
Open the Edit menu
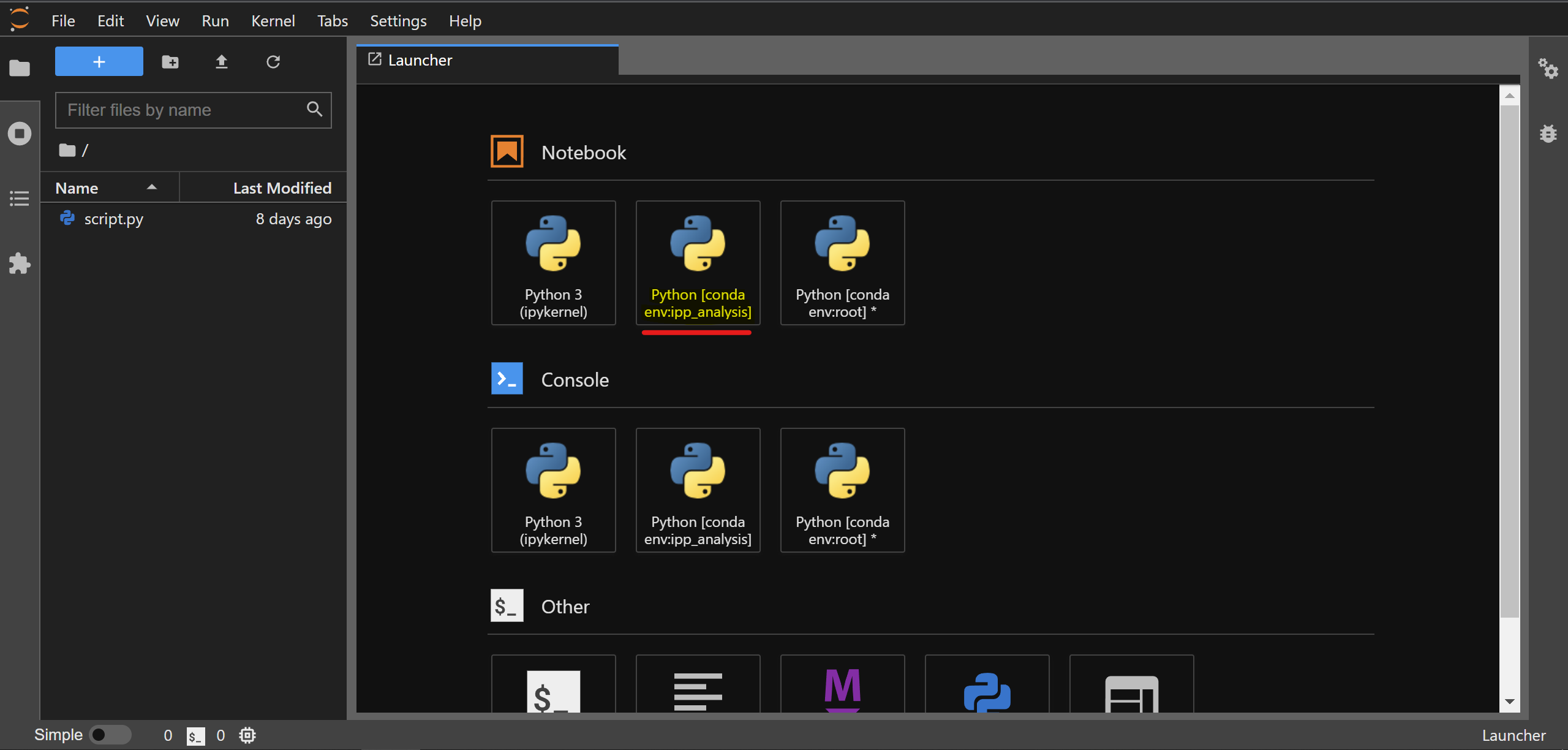click(110, 21)
